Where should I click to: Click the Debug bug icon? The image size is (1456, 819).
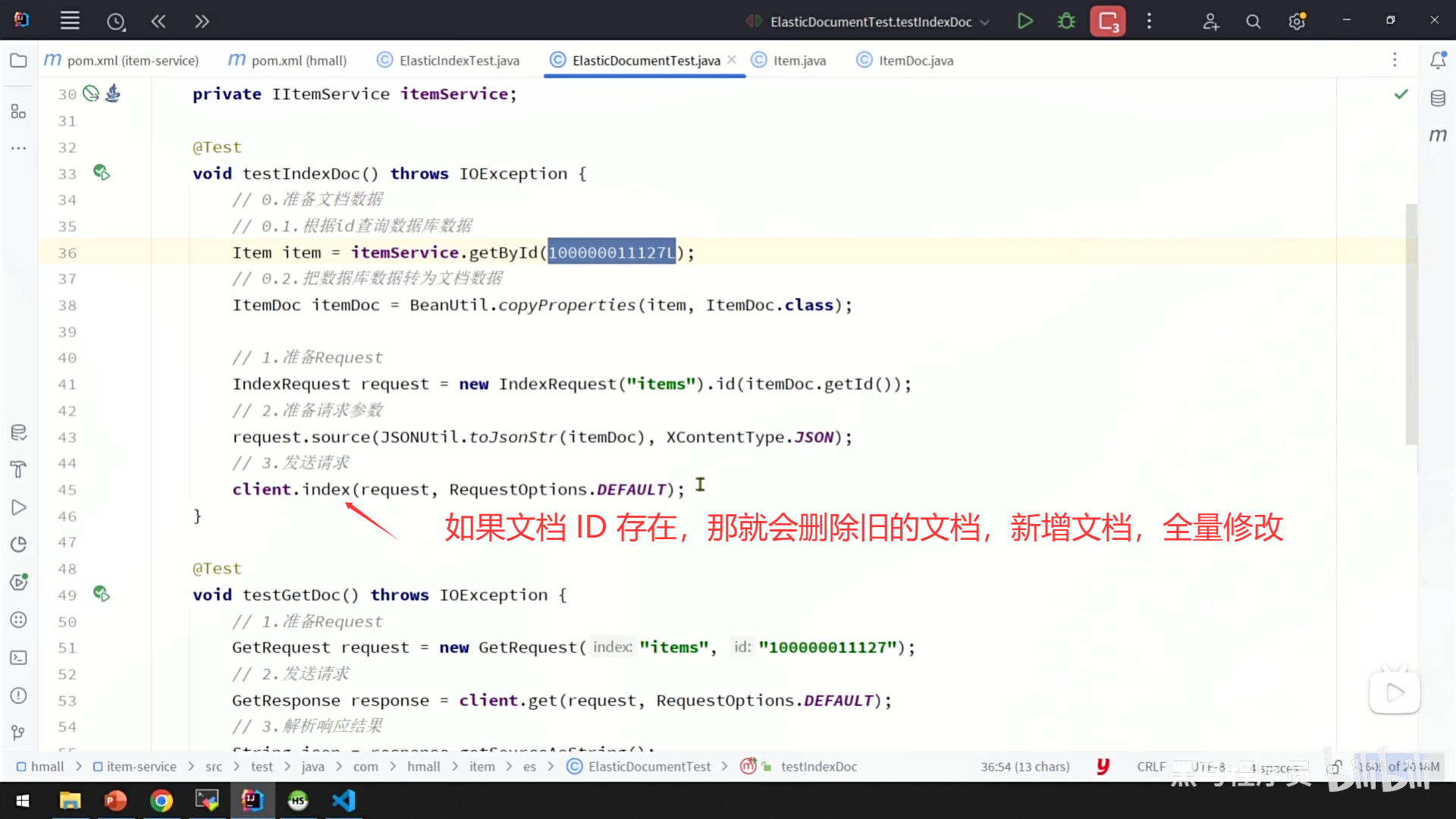coord(1066,21)
